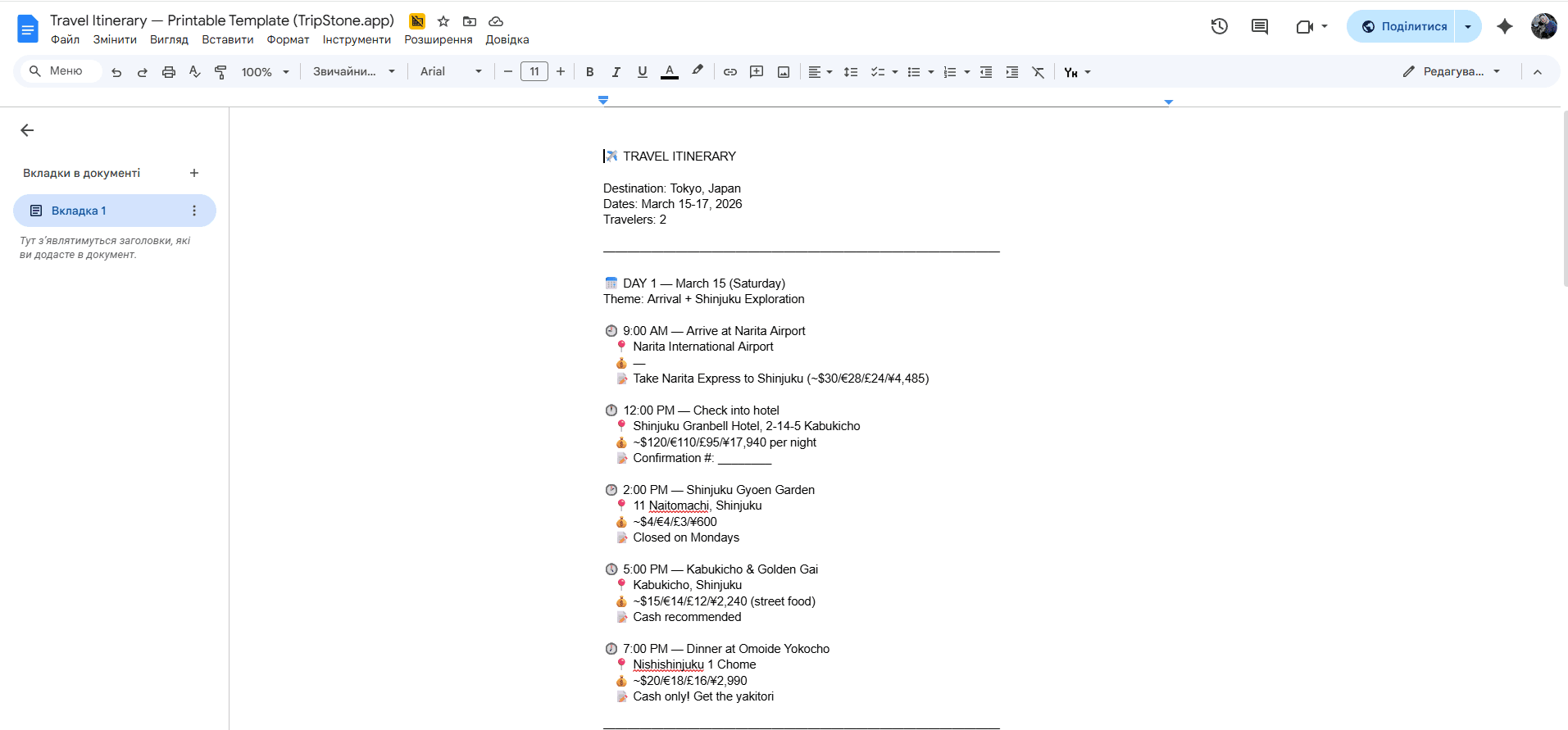
Task: Insert a link using the toolbar
Action: [x=729, y=72]
